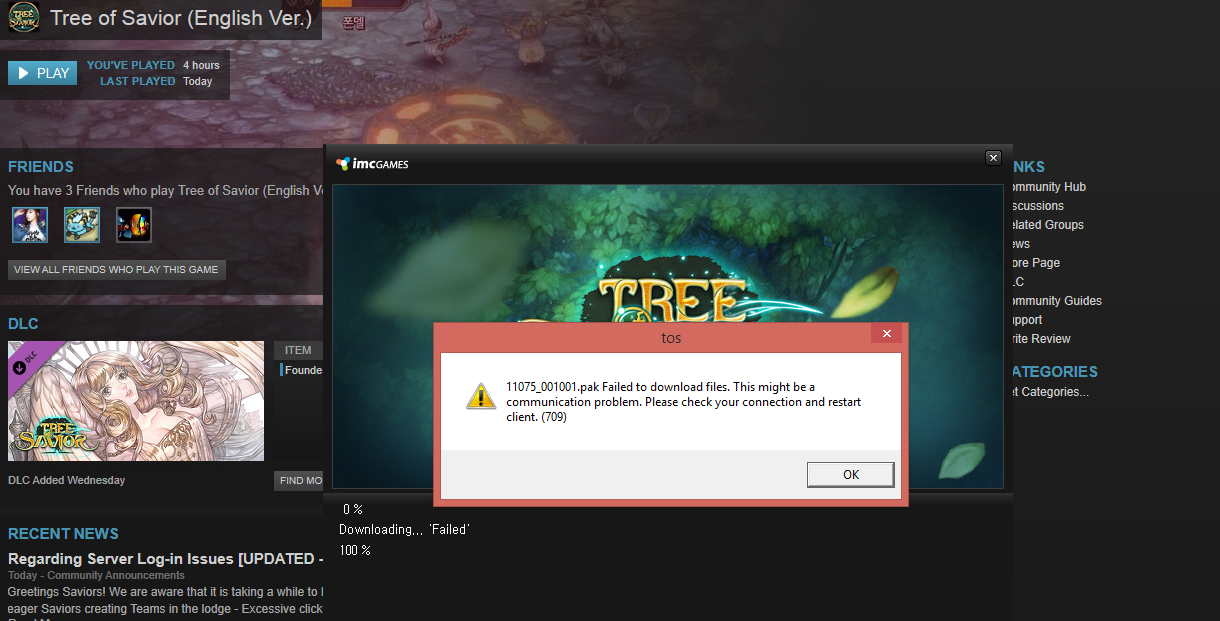
Task: Open the Regarding Server Log-in Issues news headline
Action: [x=165, y=558]
